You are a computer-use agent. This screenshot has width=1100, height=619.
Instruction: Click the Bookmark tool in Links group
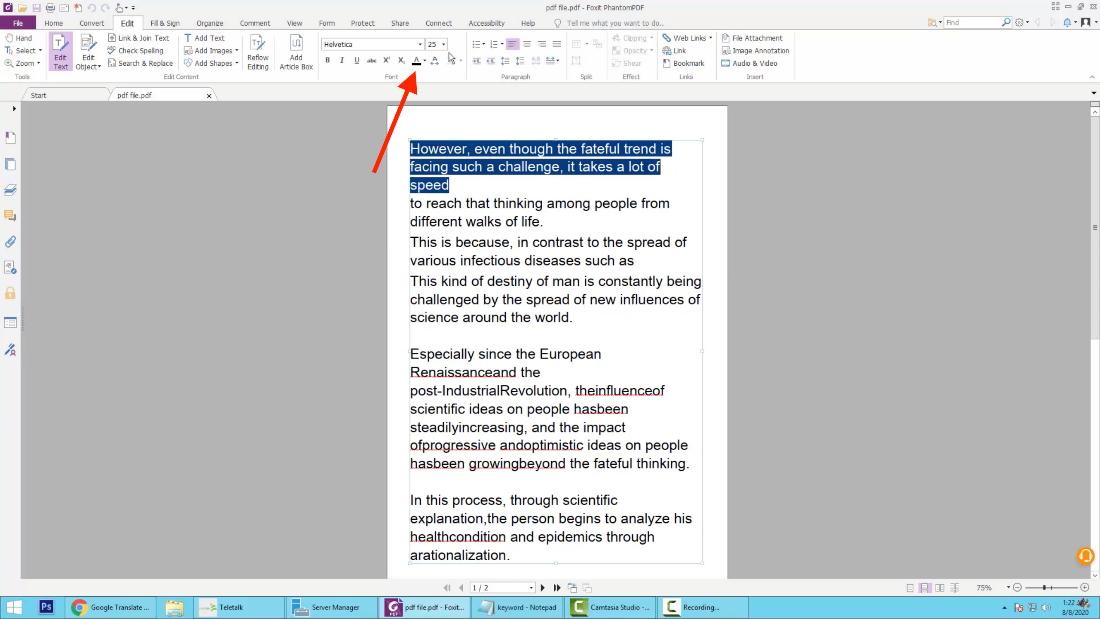coord(686,63)
